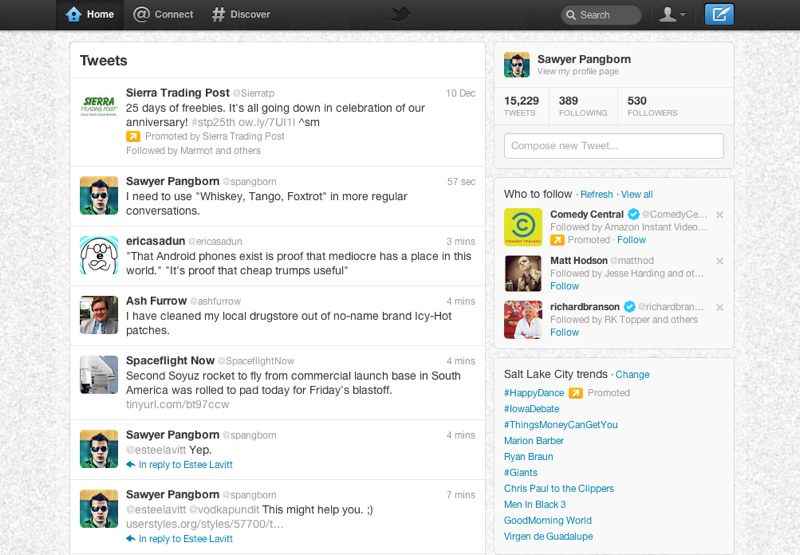Open Chris Paul to the Clippers trend
The image size is (800, 555).
click(559, 489)
